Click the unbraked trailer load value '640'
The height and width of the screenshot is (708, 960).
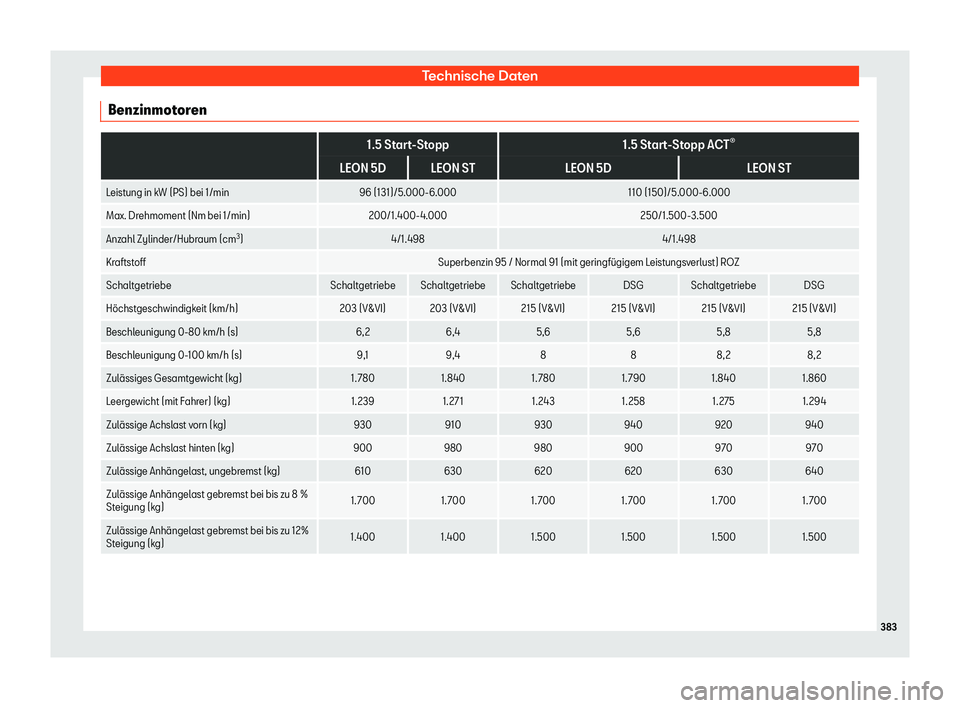point(814,472)
